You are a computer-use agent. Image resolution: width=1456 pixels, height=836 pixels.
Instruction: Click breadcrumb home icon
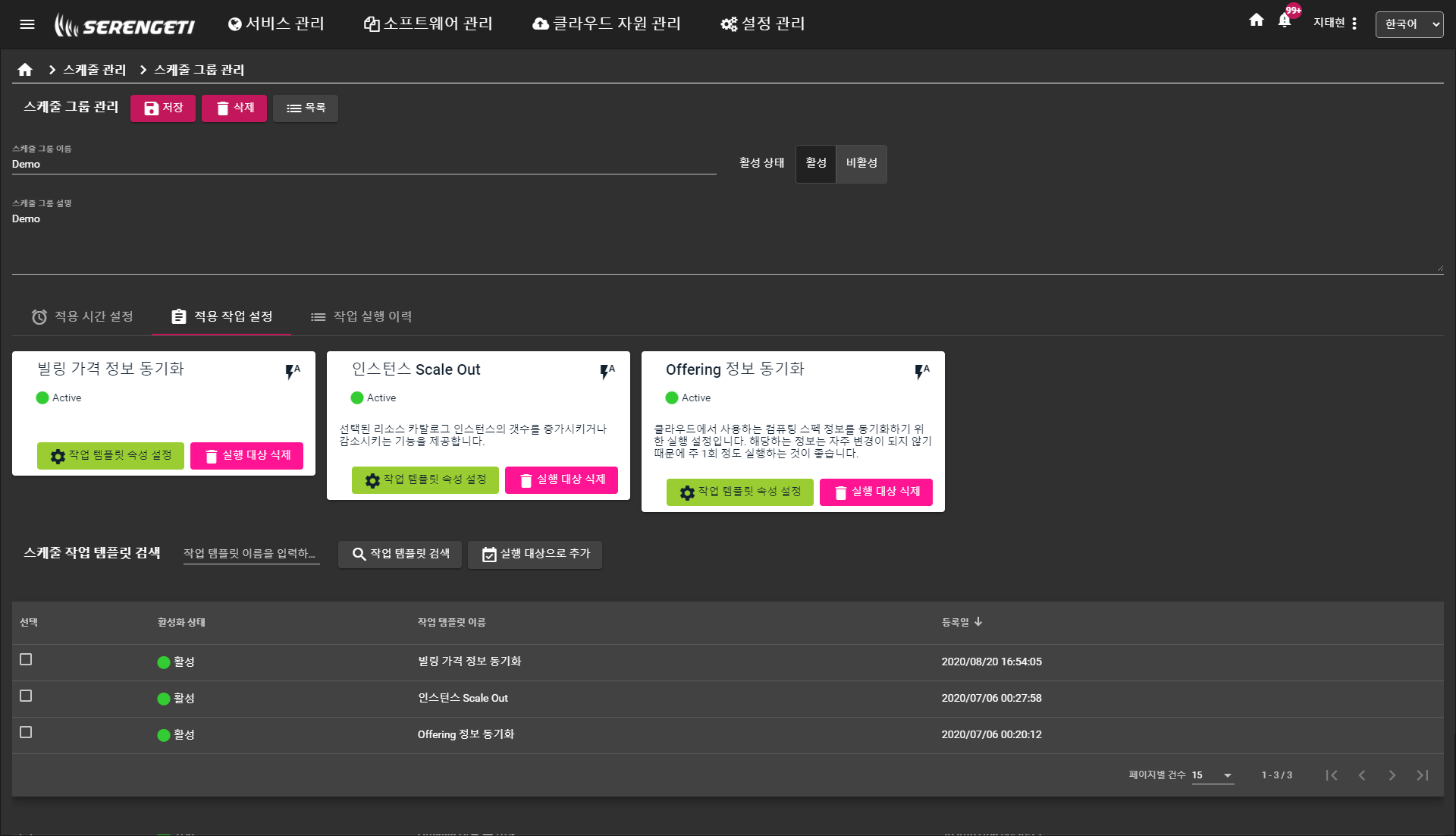(25, 70)
